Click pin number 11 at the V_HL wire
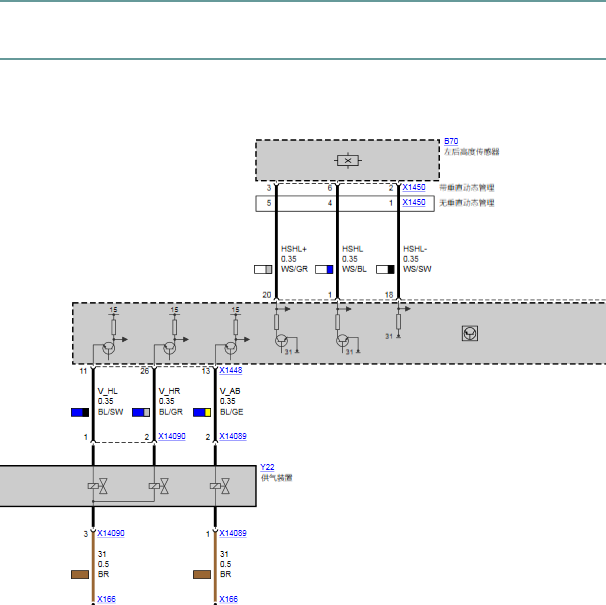The image size is (606, 605). point(83,371)
